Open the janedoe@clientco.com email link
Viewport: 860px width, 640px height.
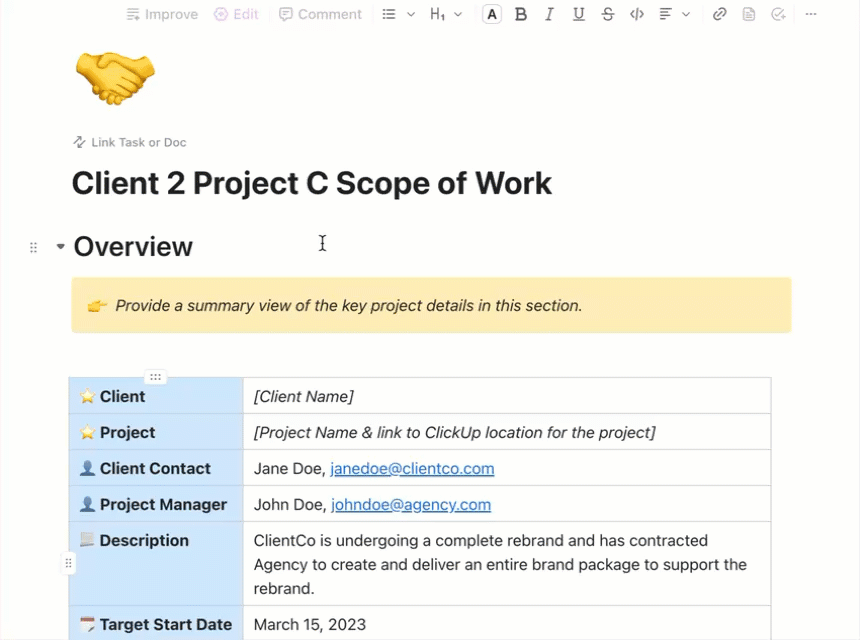[x=413, y=468]
